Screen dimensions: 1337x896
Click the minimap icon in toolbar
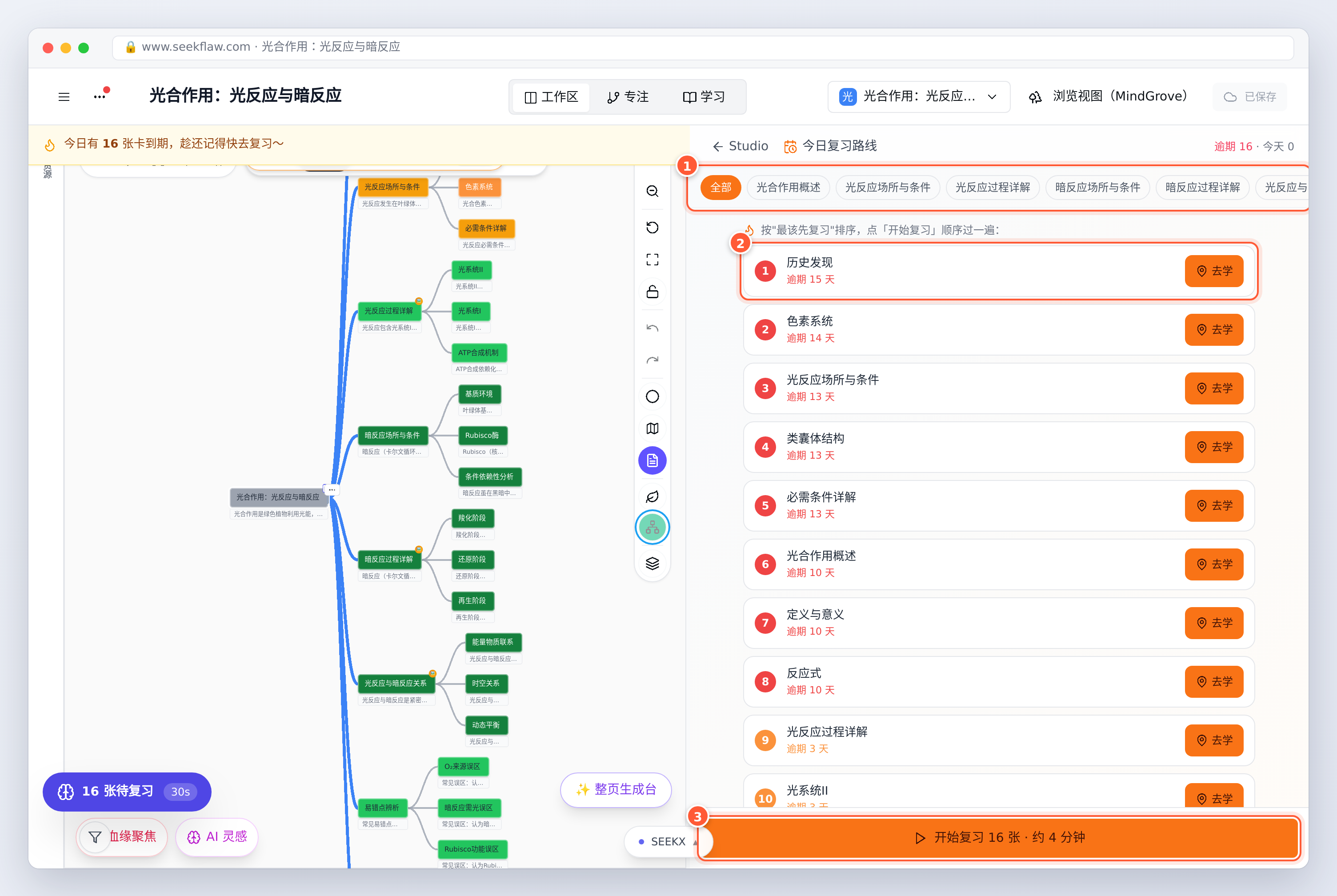(652, 428)
